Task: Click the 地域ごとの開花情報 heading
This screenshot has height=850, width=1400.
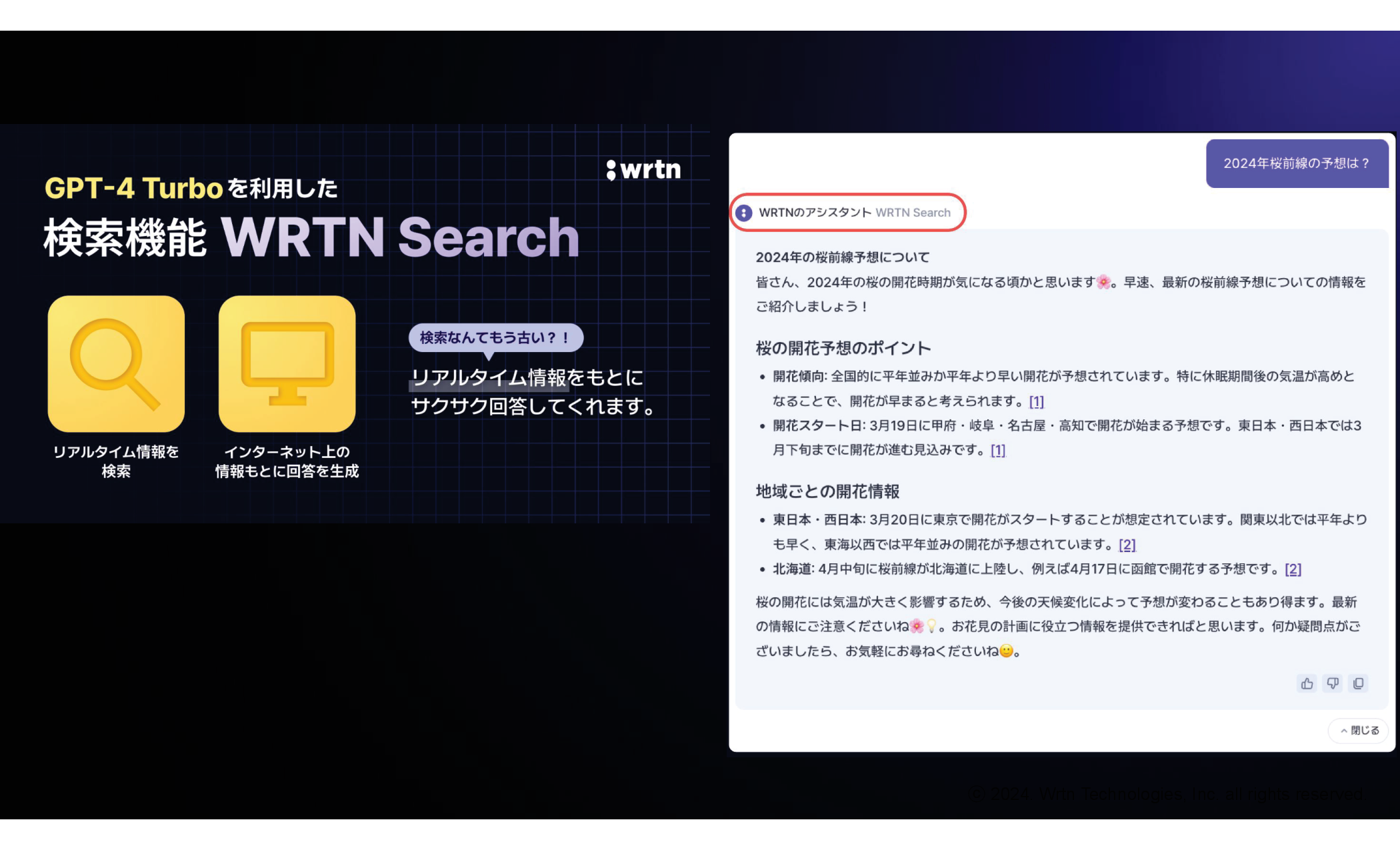Action: [x=827, y=491]
